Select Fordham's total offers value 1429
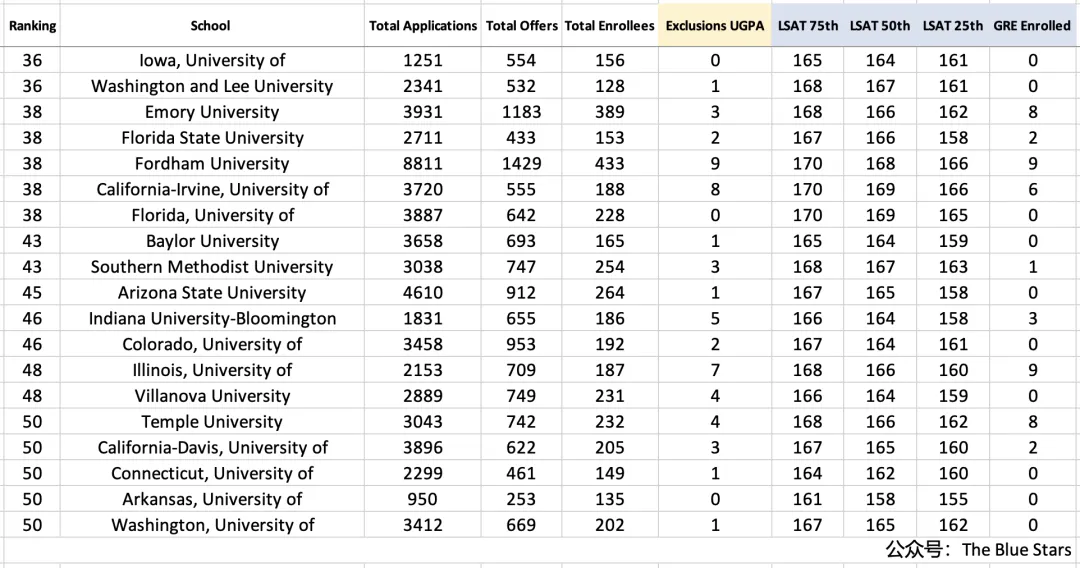Viewport: 1080px width, 568px height. tap(521, 164)
